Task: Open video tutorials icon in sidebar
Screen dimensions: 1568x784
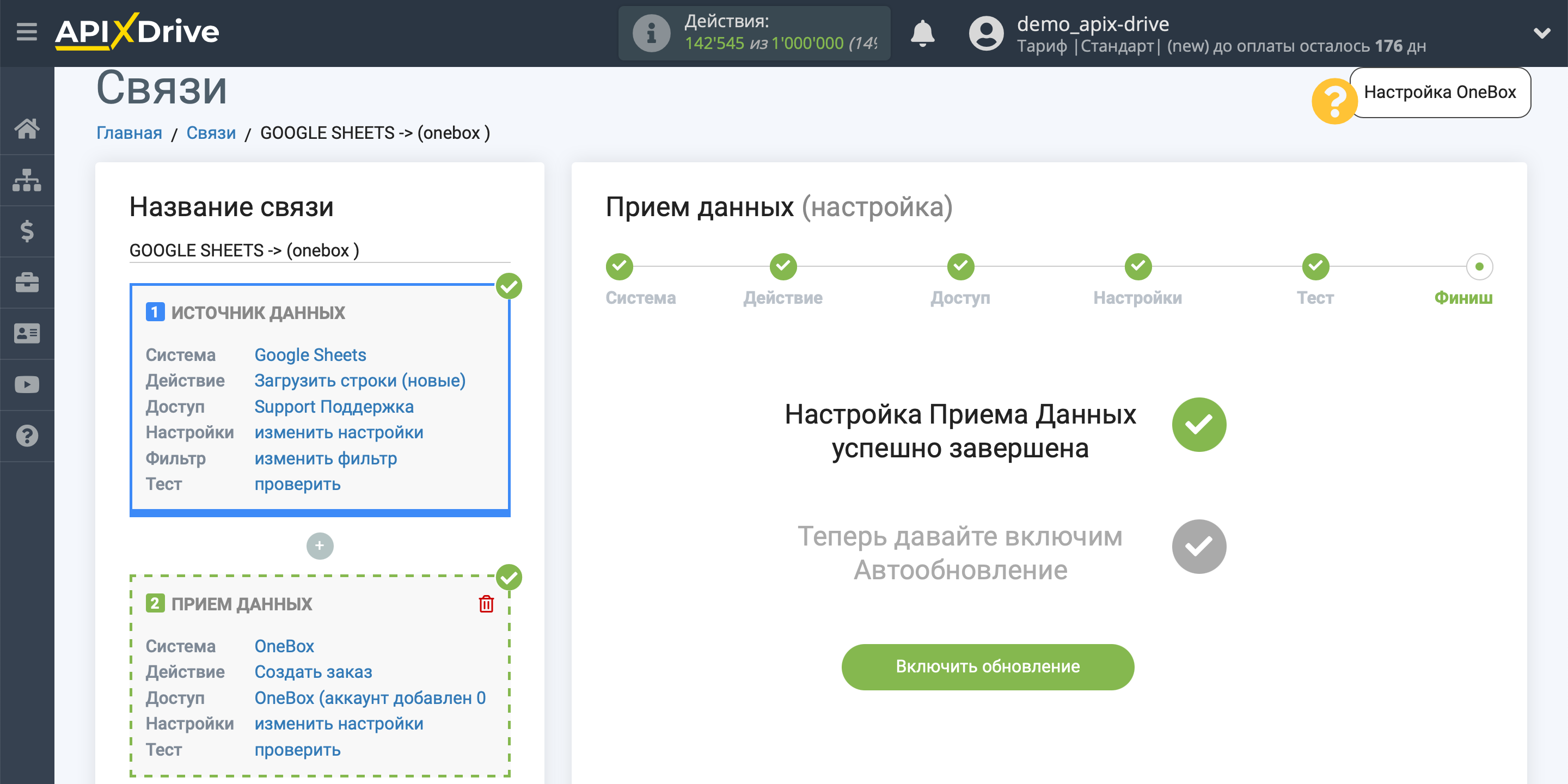Action: 27,385
